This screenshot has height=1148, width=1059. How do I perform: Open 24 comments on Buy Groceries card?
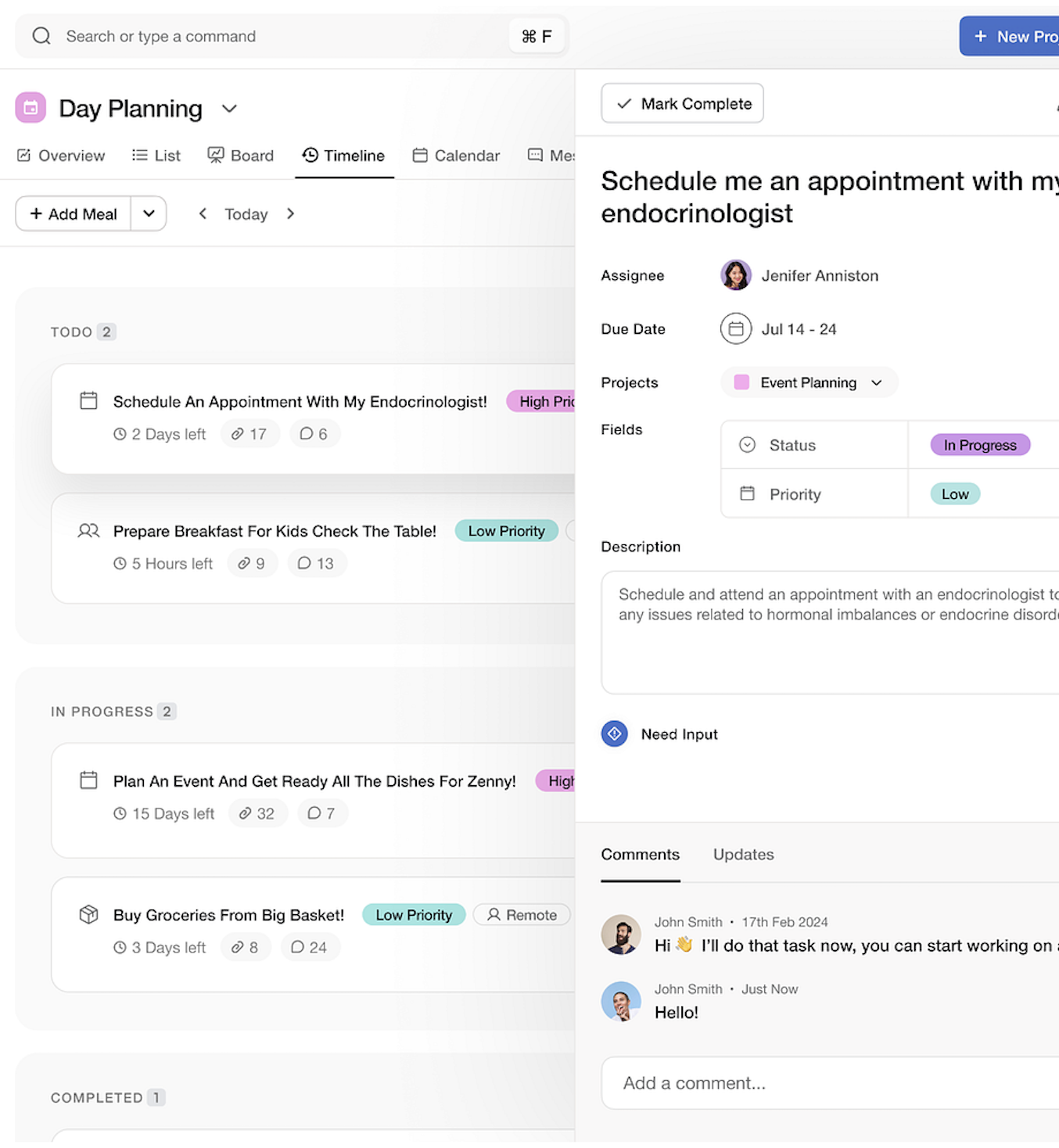[x=309, y=948]
